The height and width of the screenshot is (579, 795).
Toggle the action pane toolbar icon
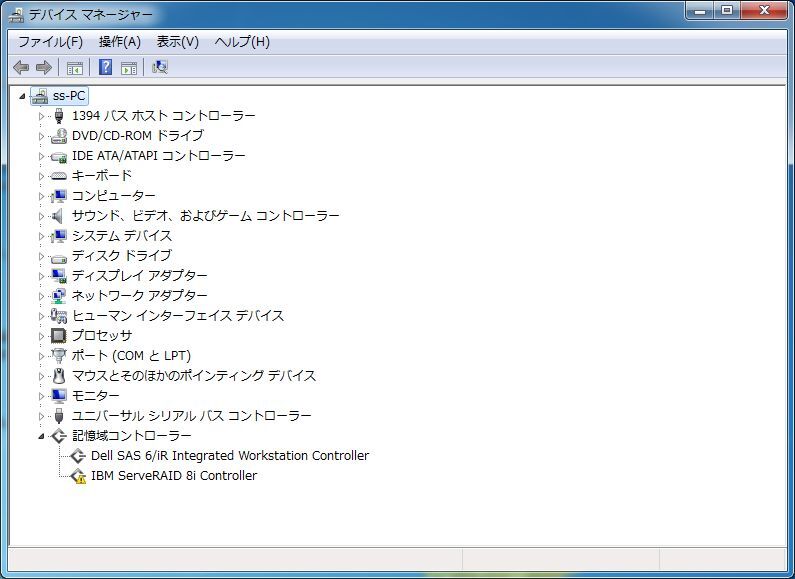(129, 67)
